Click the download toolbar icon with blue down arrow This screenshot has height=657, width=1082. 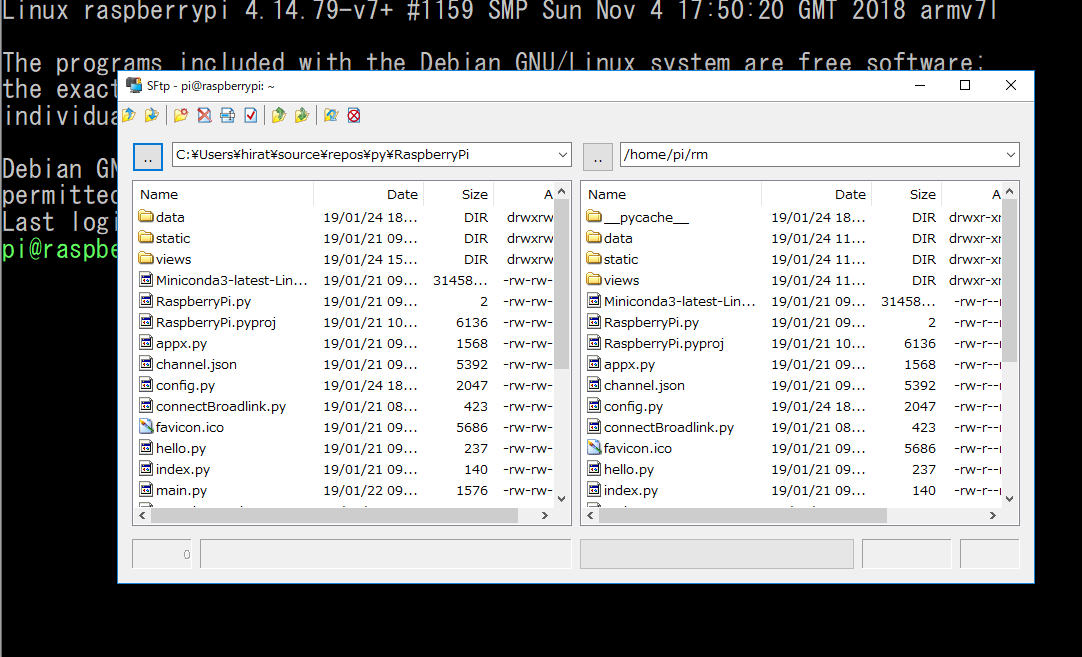152,115
